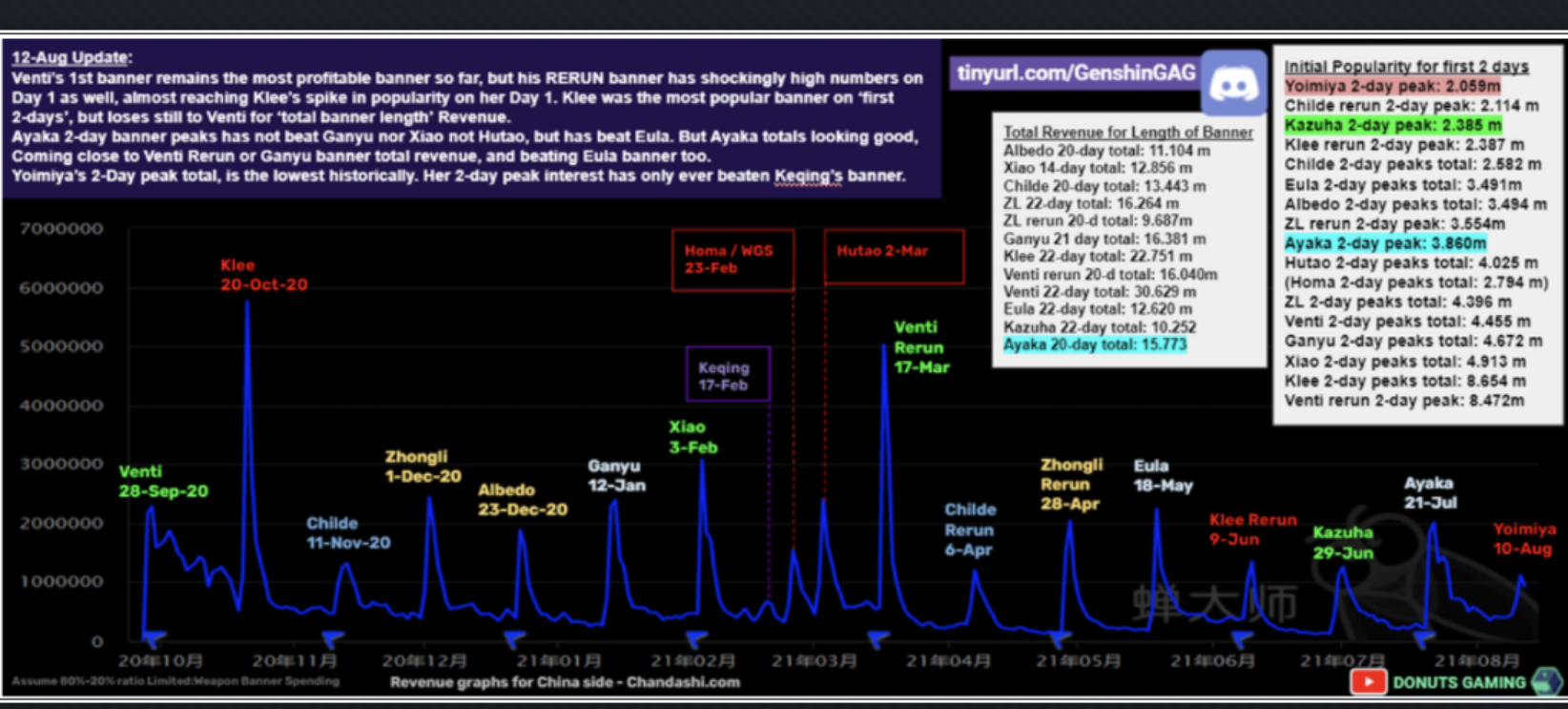Select the "Eula 18-May" chart label
The width and height of the screenshot is (1568, 709).
tap(1163, 475)
